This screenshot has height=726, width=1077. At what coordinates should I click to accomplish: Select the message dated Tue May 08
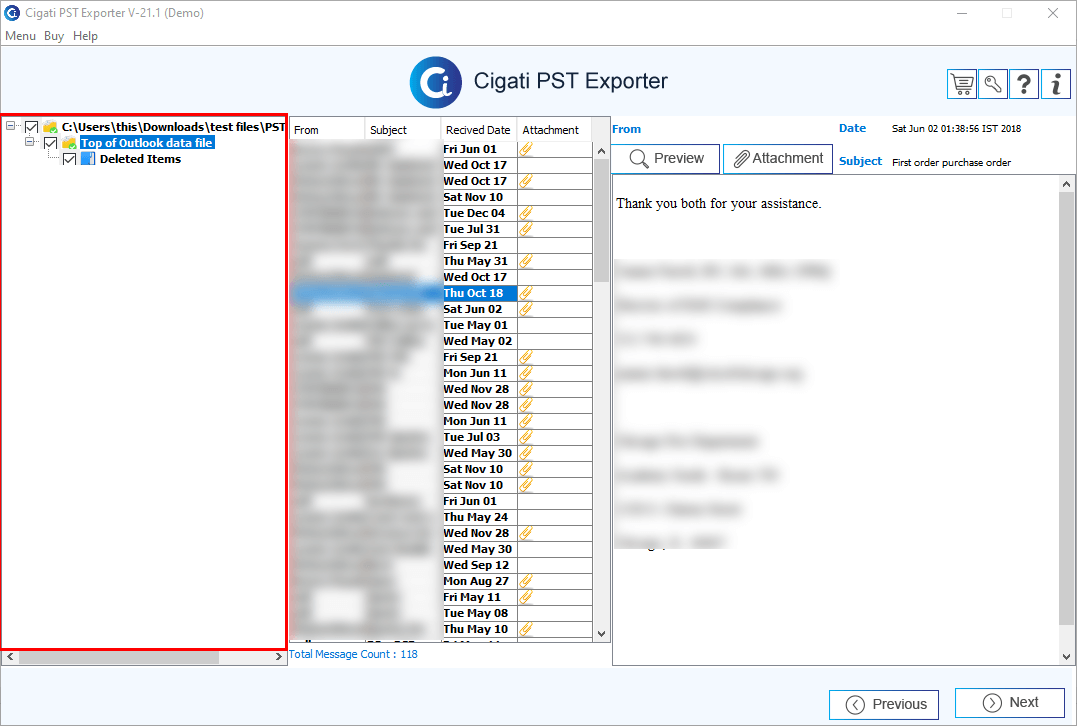(x=441, y=613)
